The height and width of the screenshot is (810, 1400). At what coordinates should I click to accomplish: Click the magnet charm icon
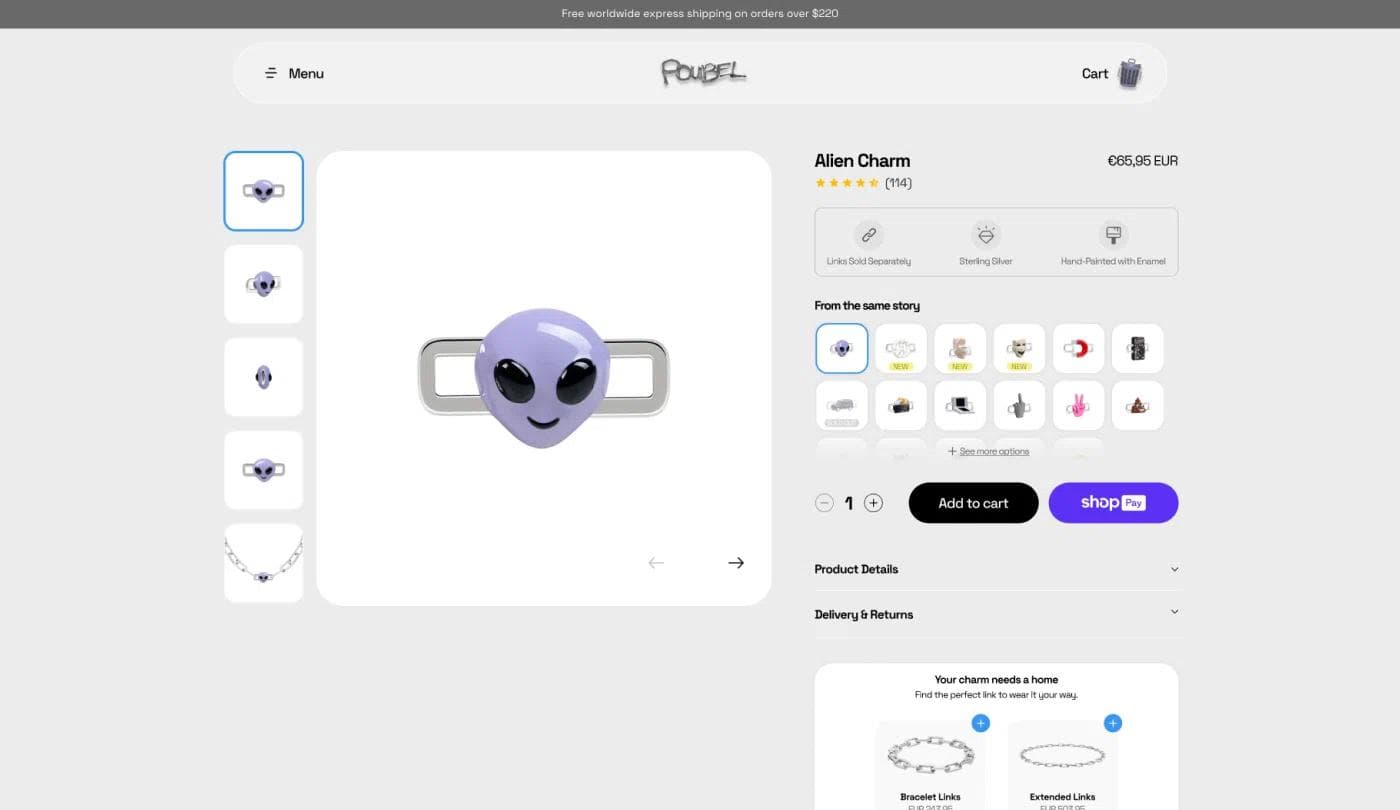click(1078, 348)
